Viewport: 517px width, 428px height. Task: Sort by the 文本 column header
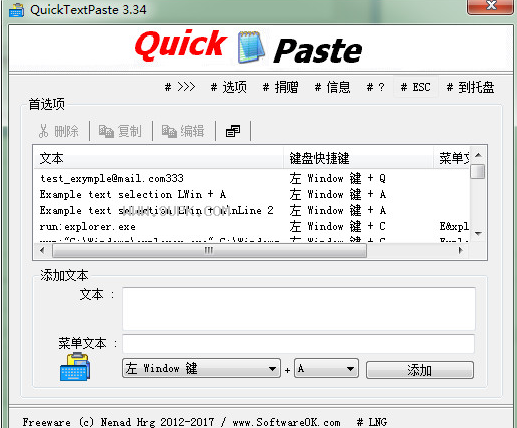(159, 158)
